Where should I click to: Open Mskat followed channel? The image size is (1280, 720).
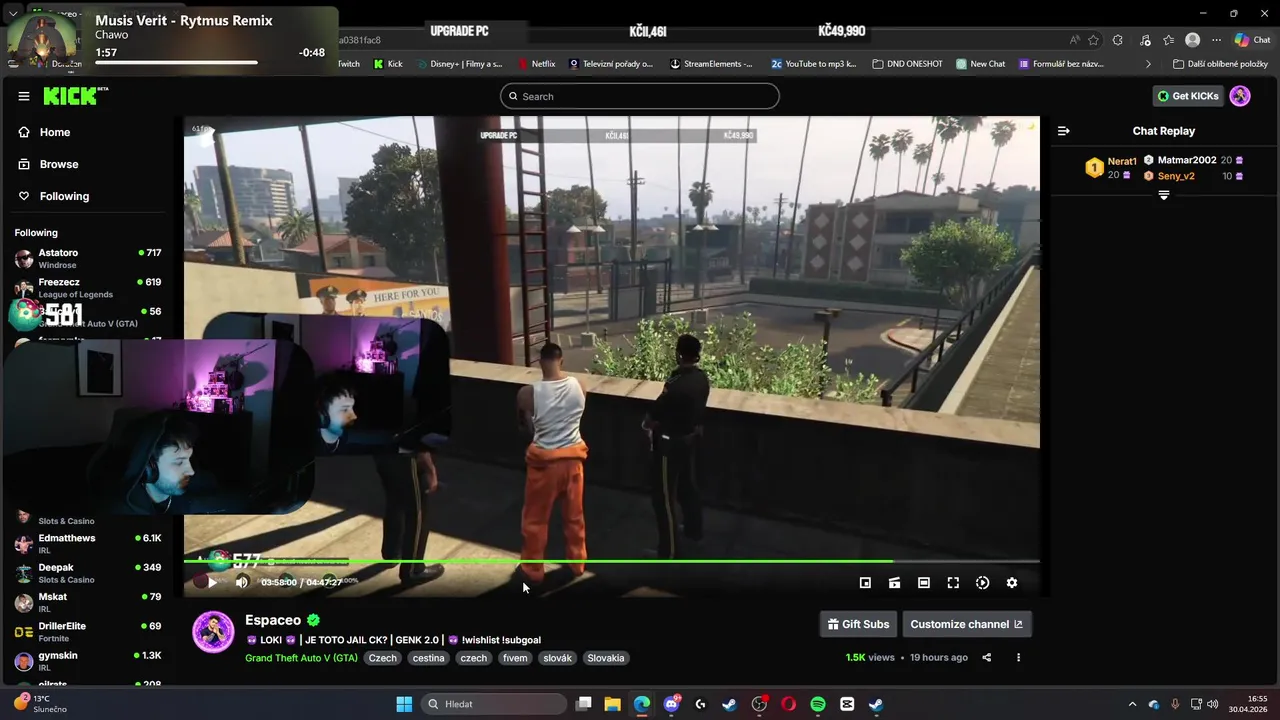point(88,602)
